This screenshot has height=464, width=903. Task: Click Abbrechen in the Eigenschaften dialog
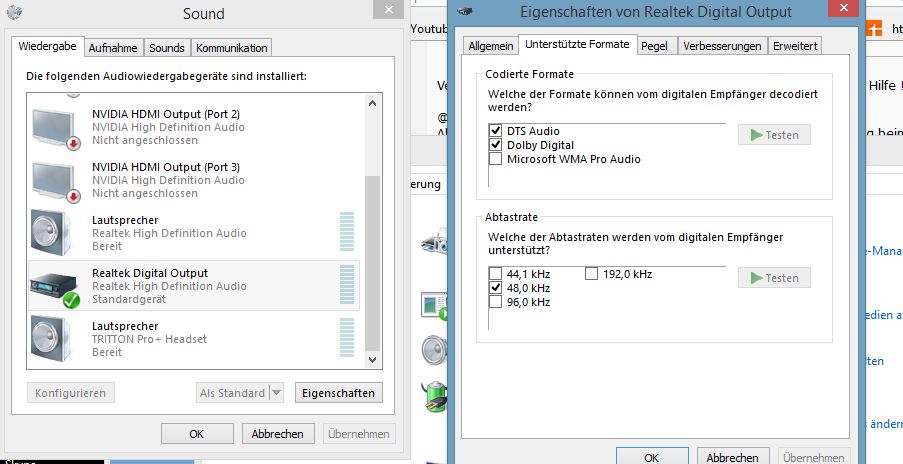point(733,457)
